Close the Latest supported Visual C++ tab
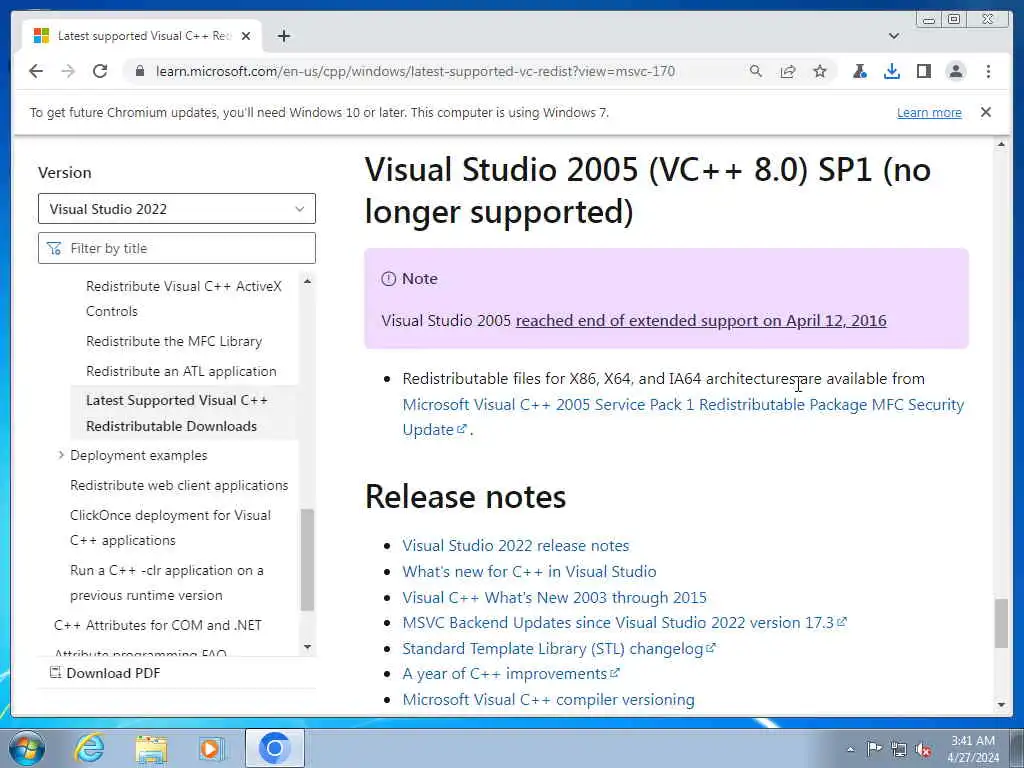Screen dimensions: 1024x768 tap(246, 36)
